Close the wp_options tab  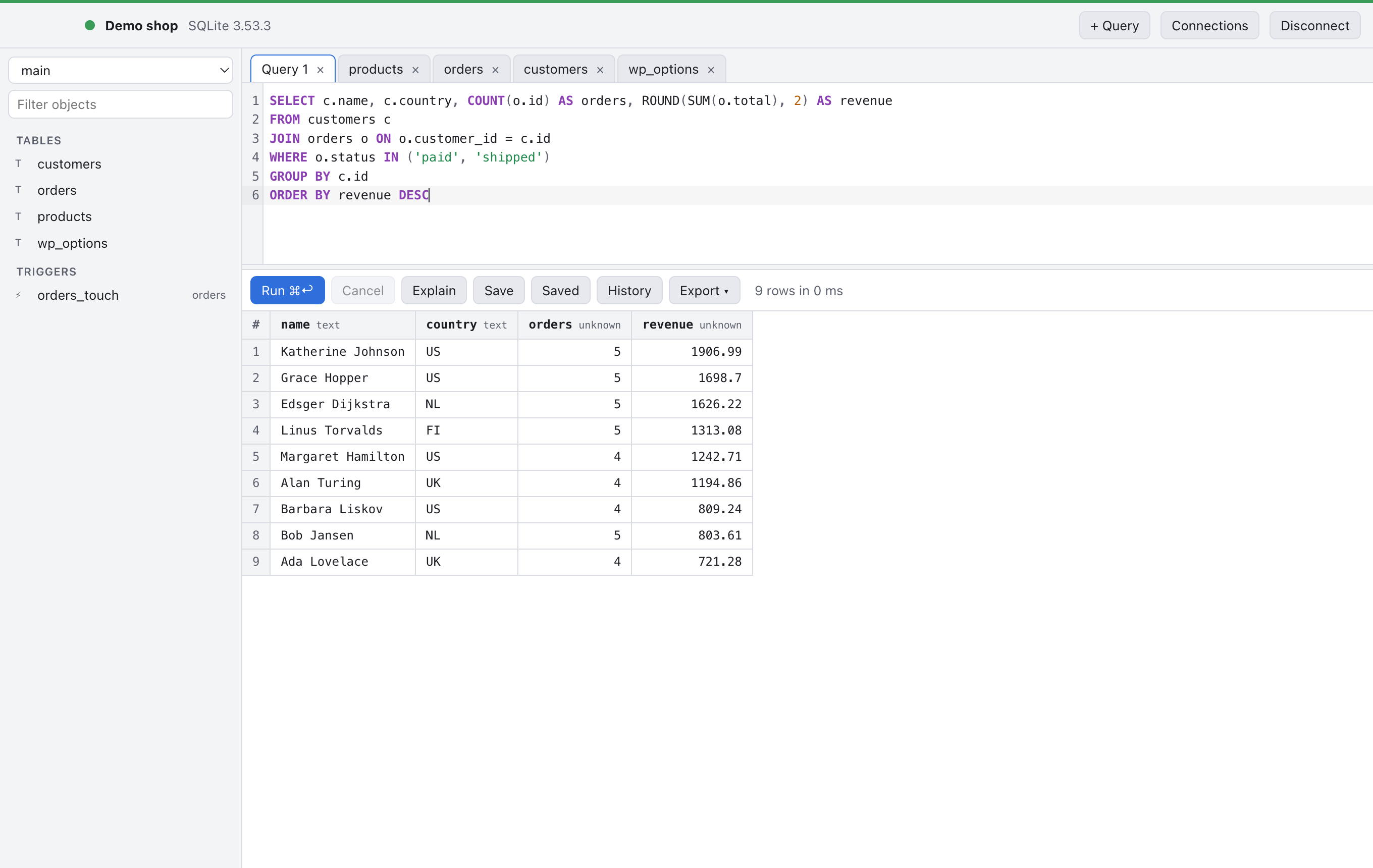[x=710, y=70]
